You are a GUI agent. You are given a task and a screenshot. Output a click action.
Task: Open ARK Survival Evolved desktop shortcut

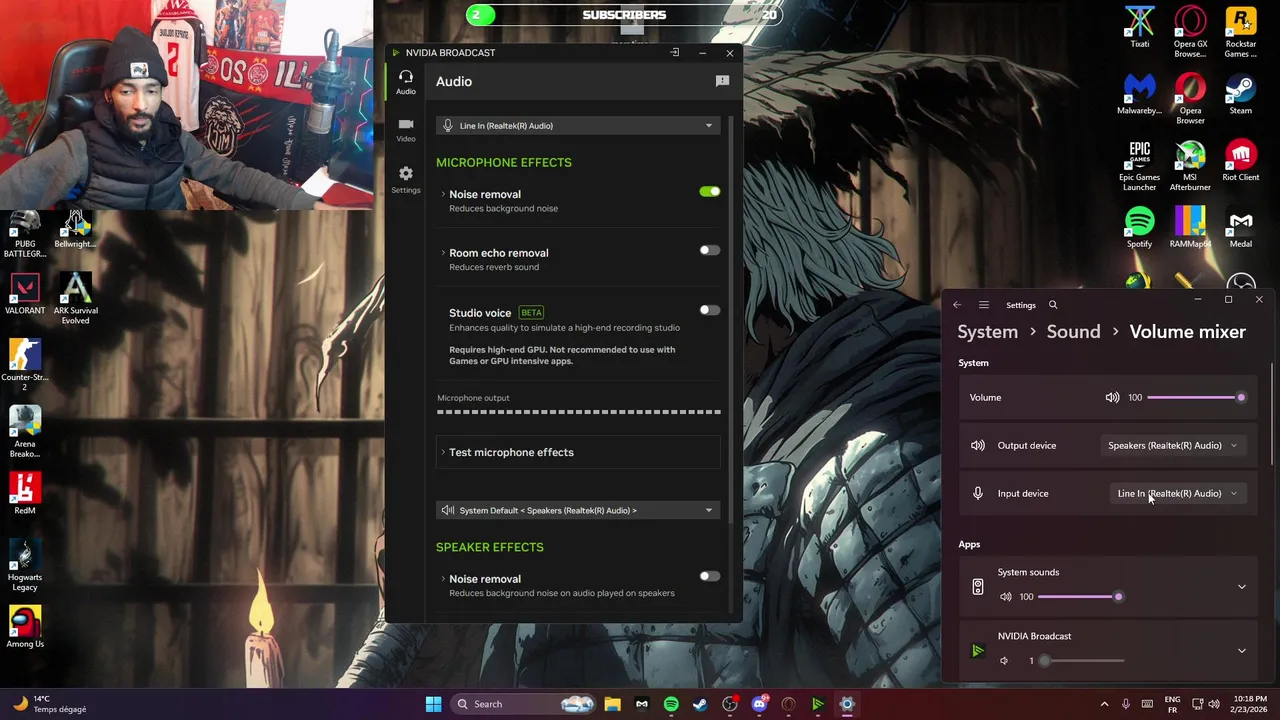click(x=75, y=299)
